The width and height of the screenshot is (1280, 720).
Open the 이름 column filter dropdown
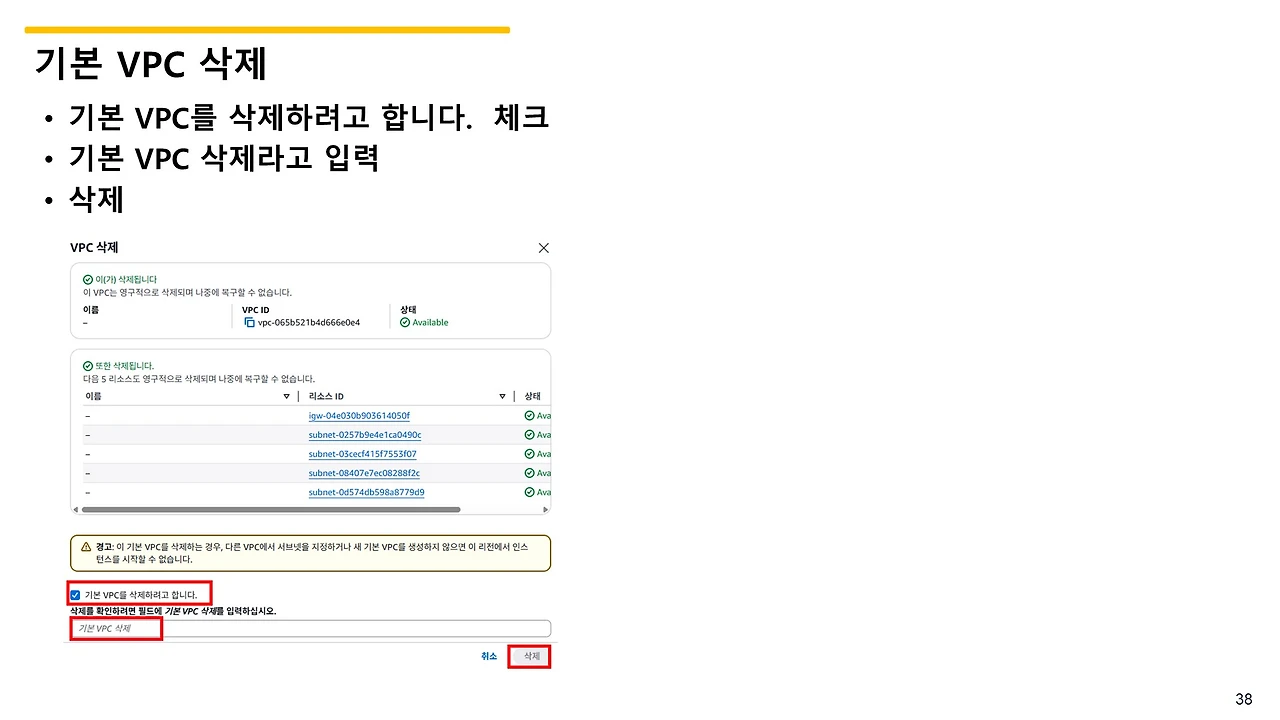coord(286,396)
